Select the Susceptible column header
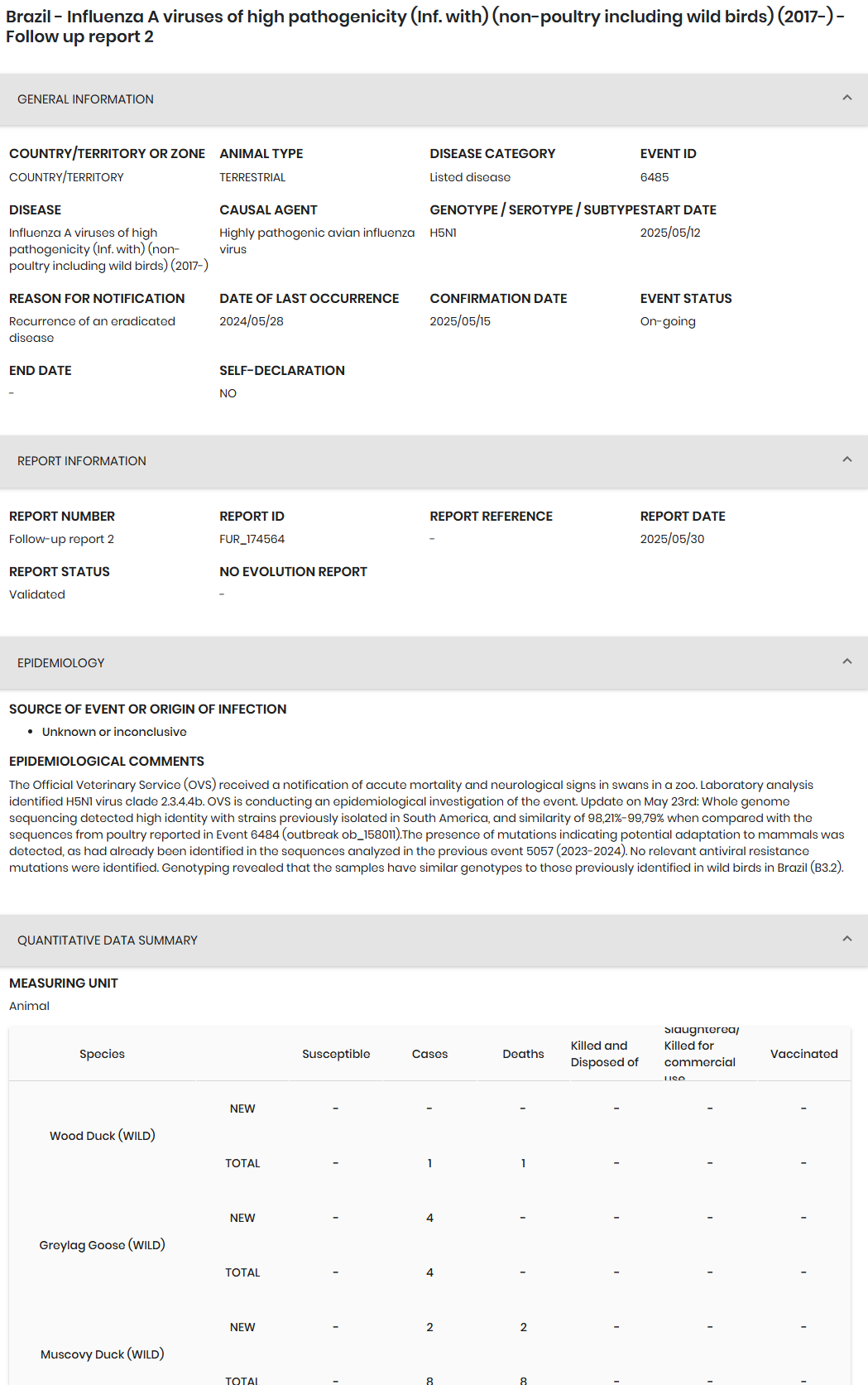The image size is (868, 1385). click(x=336, y=1054)
